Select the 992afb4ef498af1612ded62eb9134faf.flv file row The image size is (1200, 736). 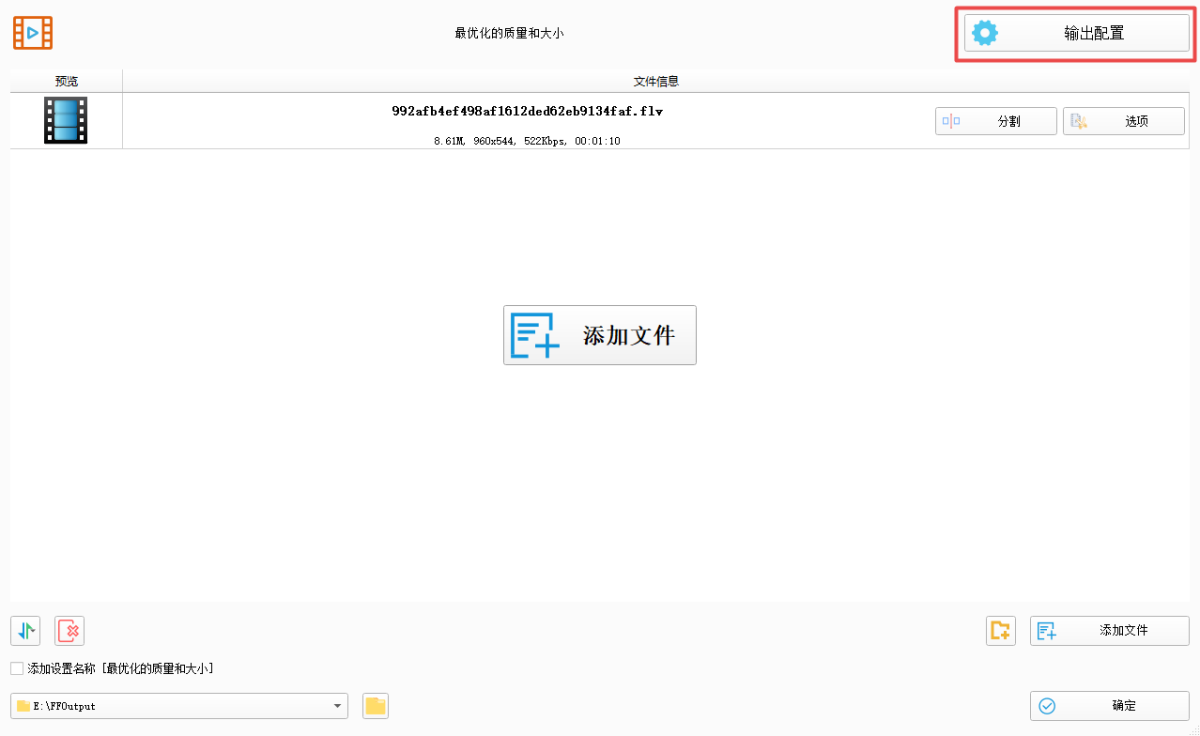pyautogui.click(x=527, y=112)
